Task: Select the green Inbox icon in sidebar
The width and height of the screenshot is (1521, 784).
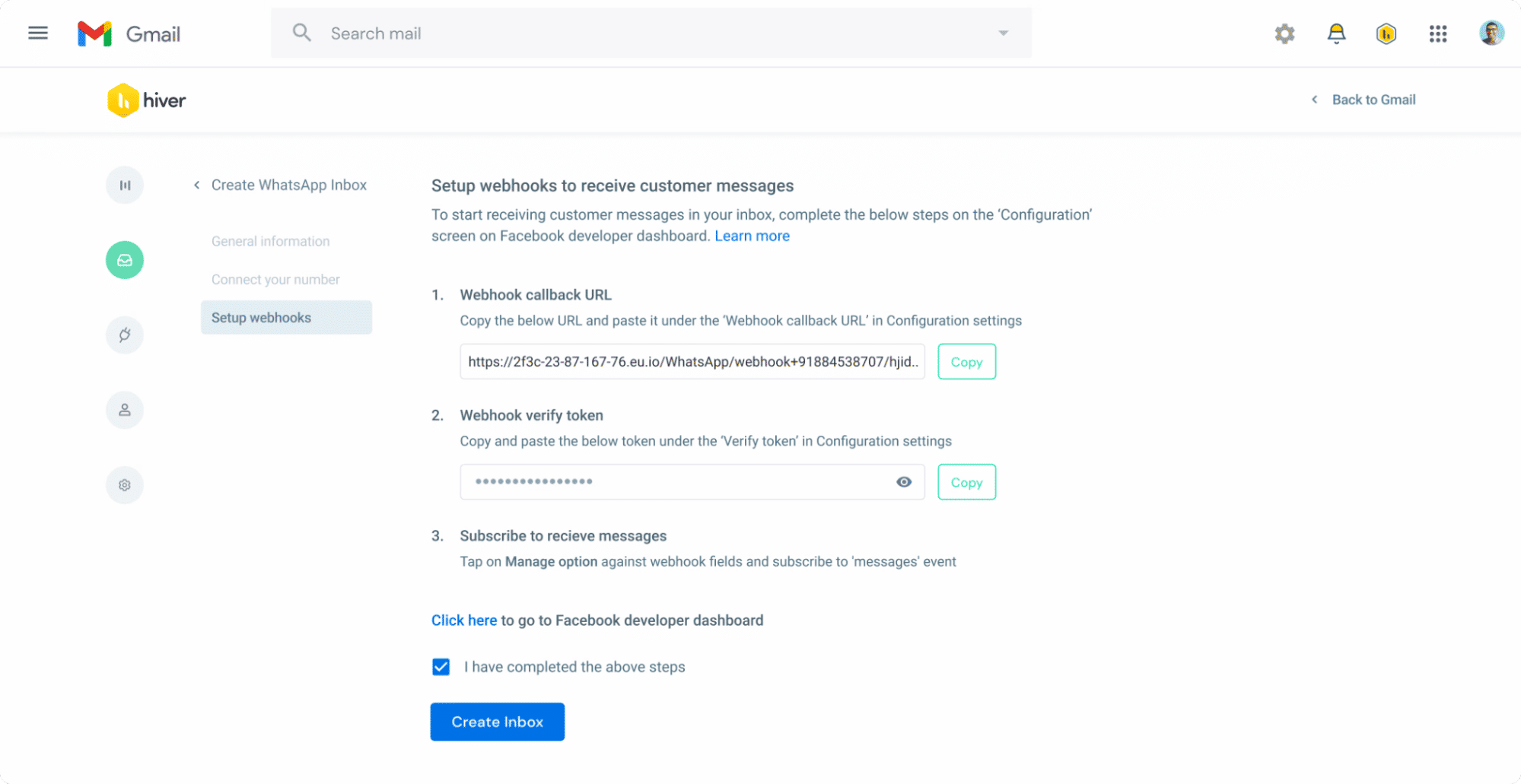Action: coord(124,260)
